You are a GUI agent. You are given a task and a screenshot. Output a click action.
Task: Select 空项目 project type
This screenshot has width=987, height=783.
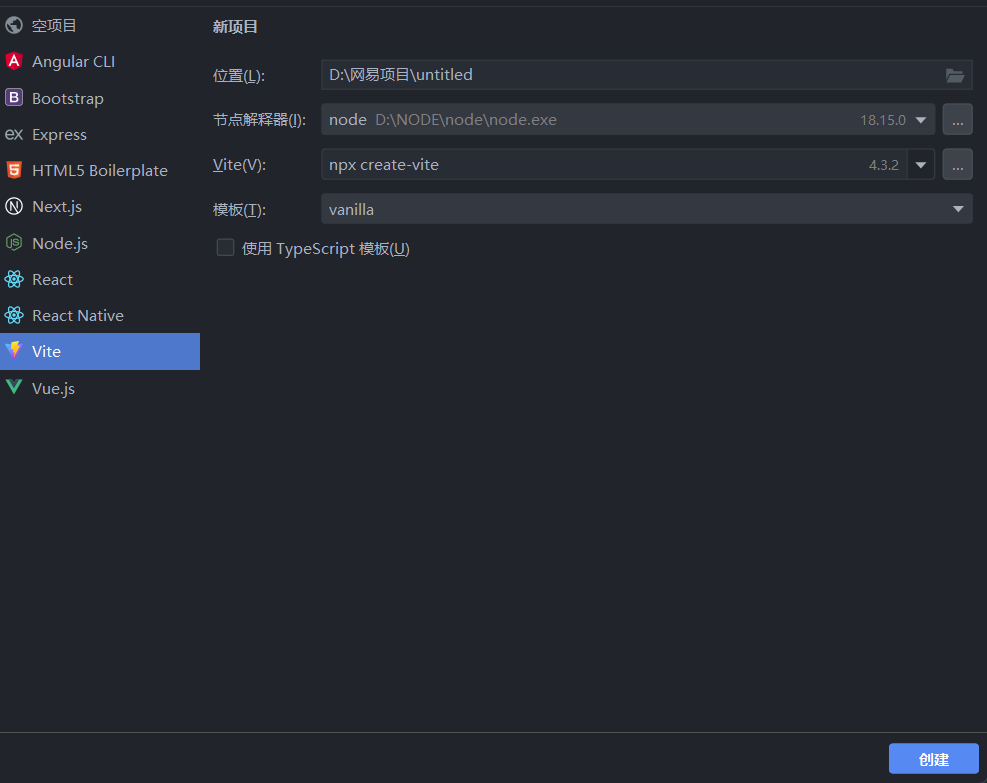pyautogui.click(x=100, y=25)
